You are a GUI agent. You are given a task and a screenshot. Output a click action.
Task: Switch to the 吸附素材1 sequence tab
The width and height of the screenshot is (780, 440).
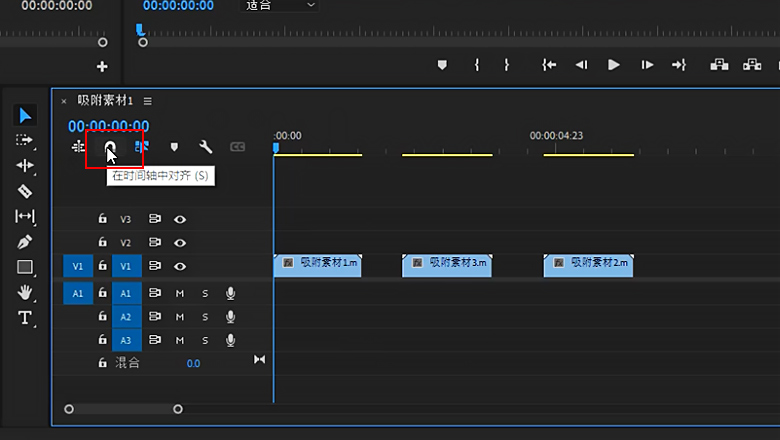click(105, 101)
